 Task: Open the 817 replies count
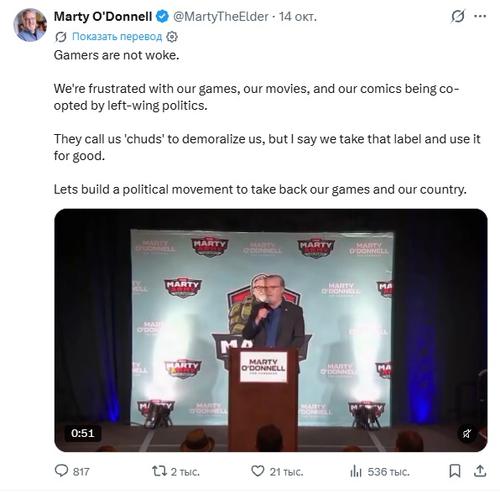pyautogui.click(x=81, y=471)
